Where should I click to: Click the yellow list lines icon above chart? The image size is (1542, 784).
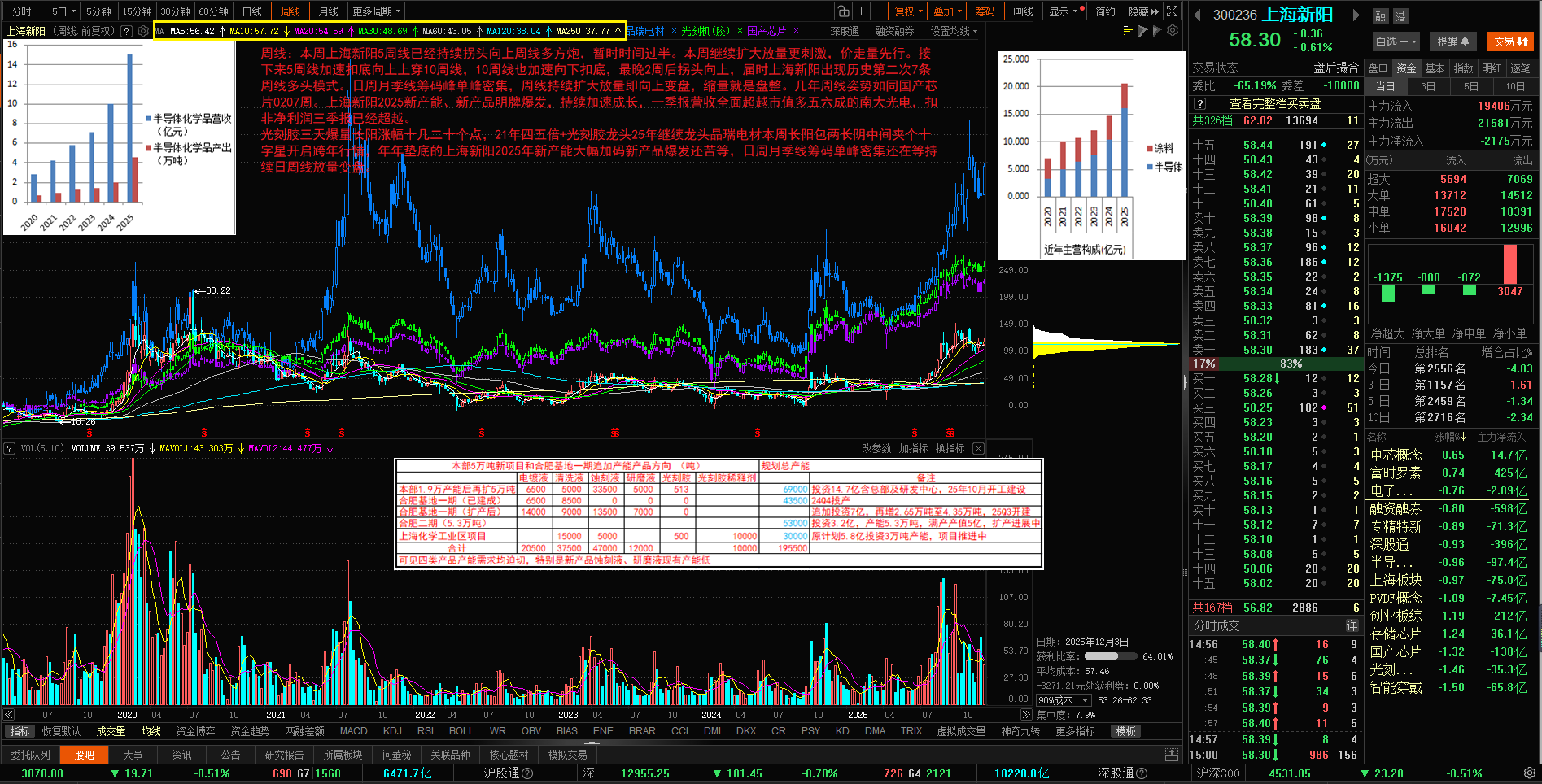pyautogui.click(x=1128, y=31)
